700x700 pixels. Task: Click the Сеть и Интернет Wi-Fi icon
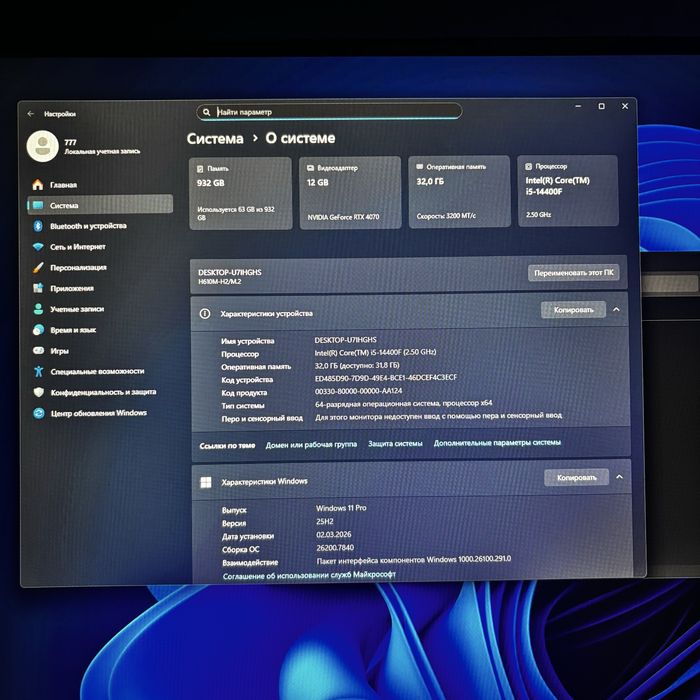tap(38, 246)
